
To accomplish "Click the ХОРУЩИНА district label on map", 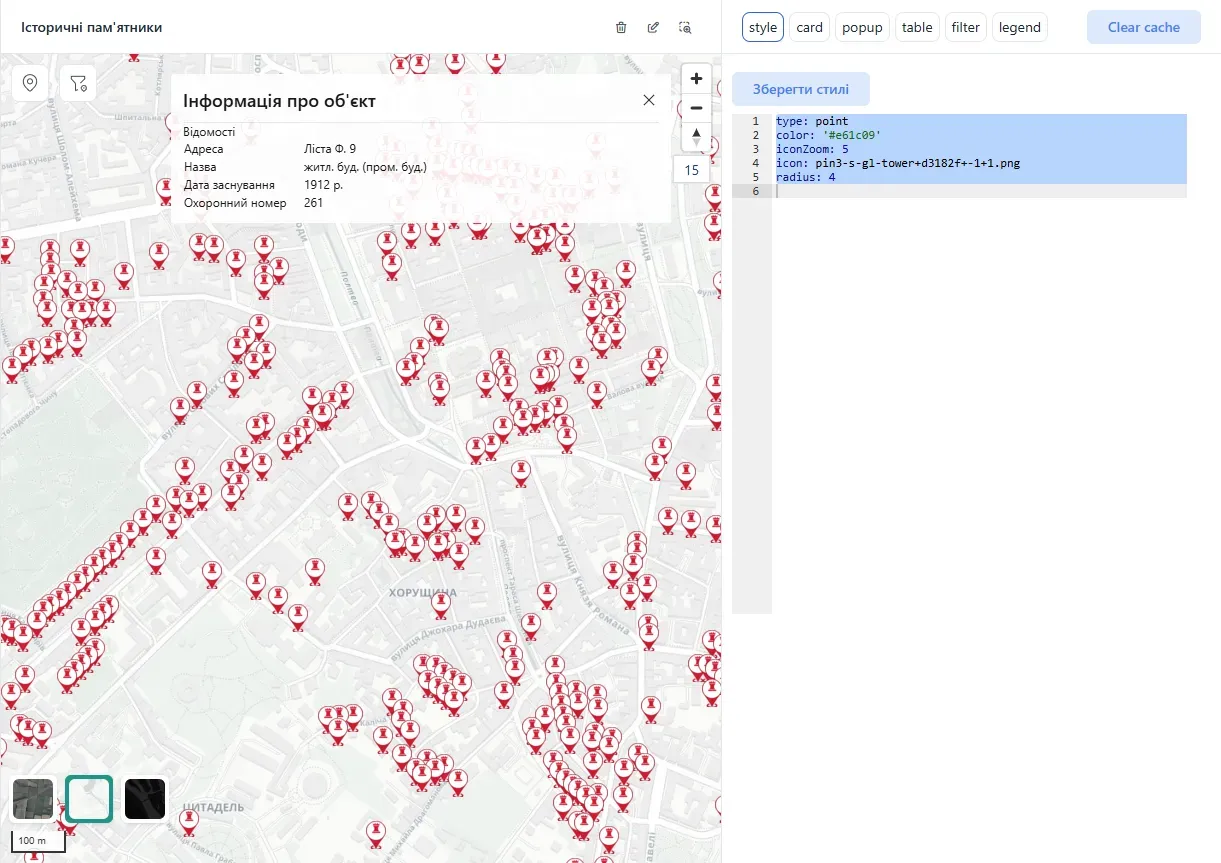I will [422, 593].
